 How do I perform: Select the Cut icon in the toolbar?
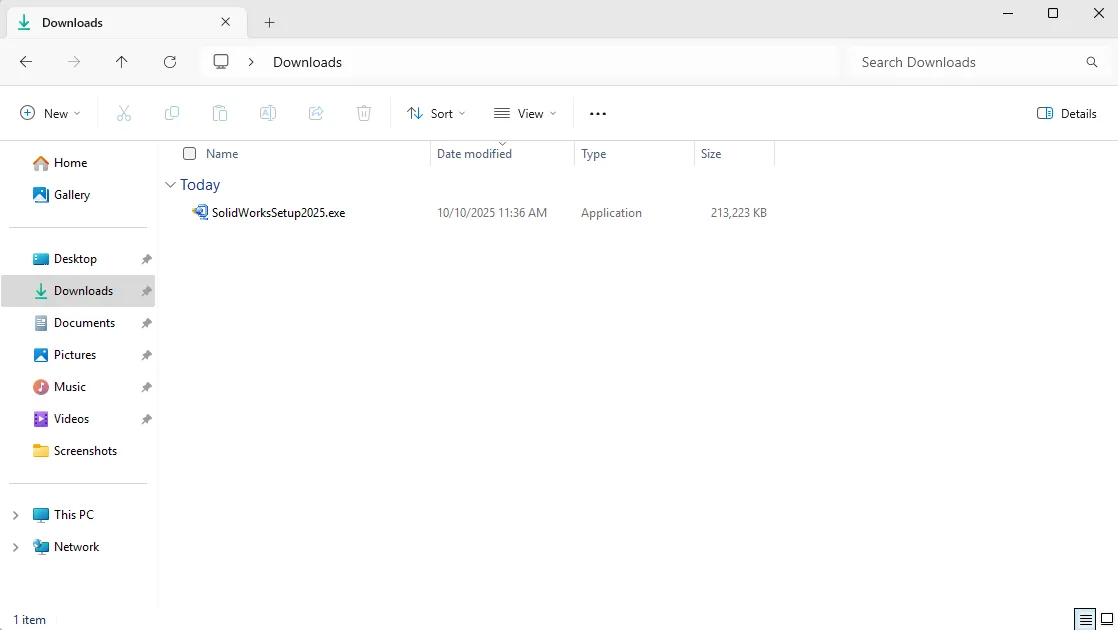point(124,113)
